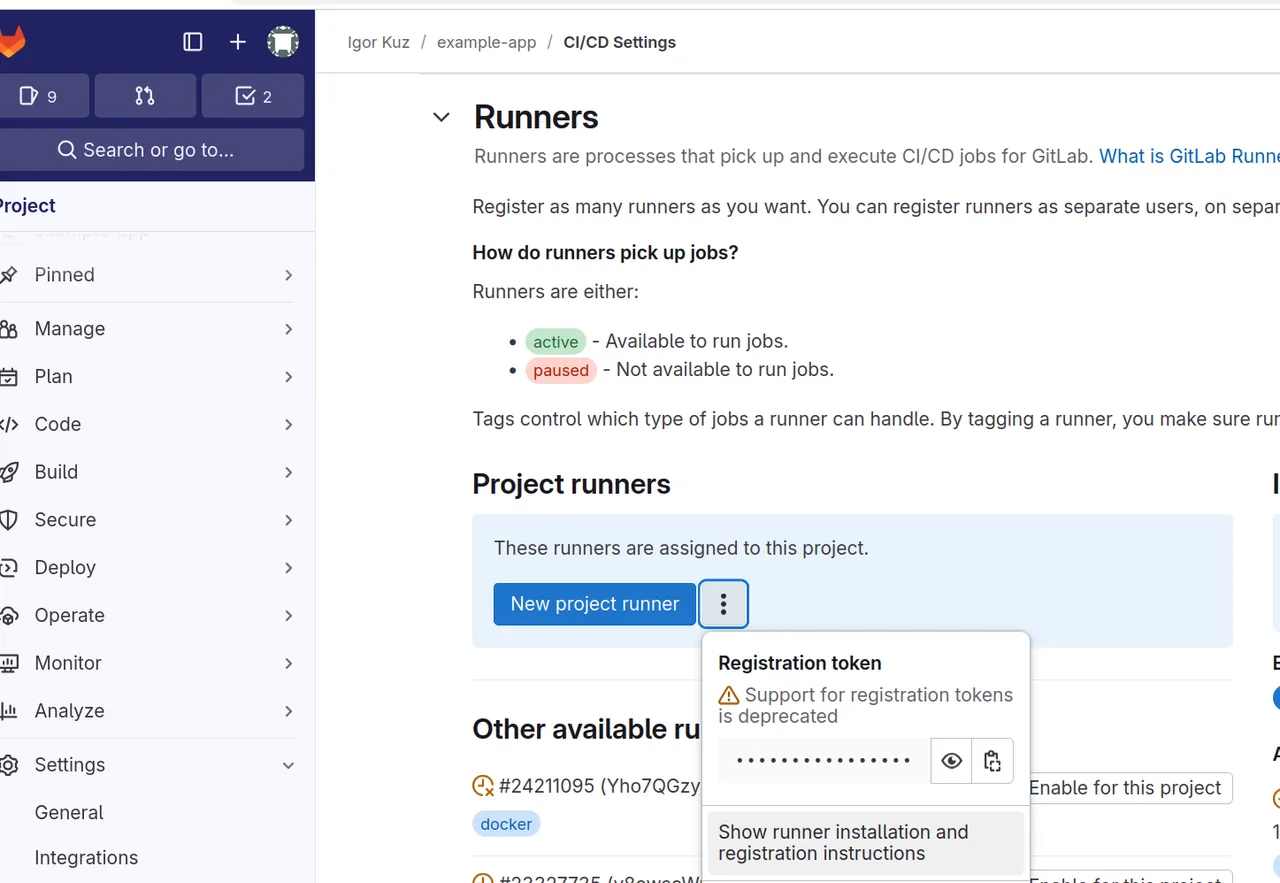Screen dimensions: 1280x883
Task: Collapse the Settings sidebar section
Action: (x=148, y=765)
